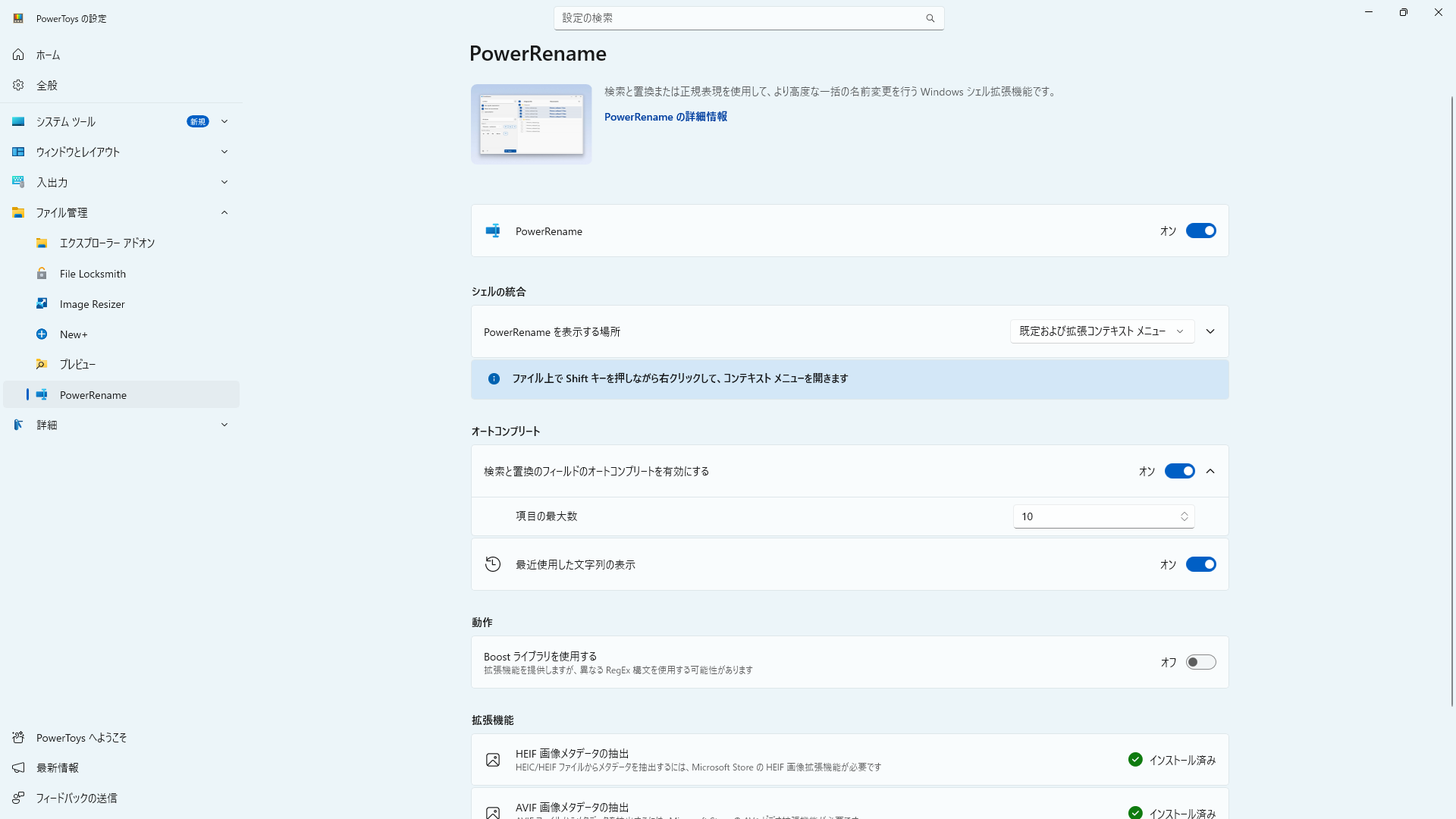Select File Locksmith in sidebar

[x=121, y=273]
